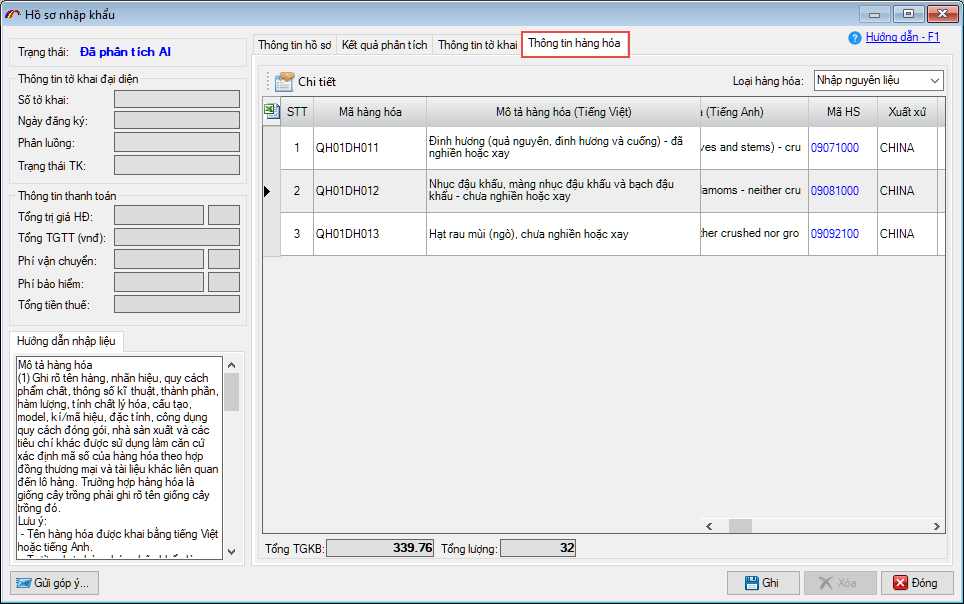Screen dimensions: 964x604
Task: Select row with code QH01DH011
Action: click(347, 148)
